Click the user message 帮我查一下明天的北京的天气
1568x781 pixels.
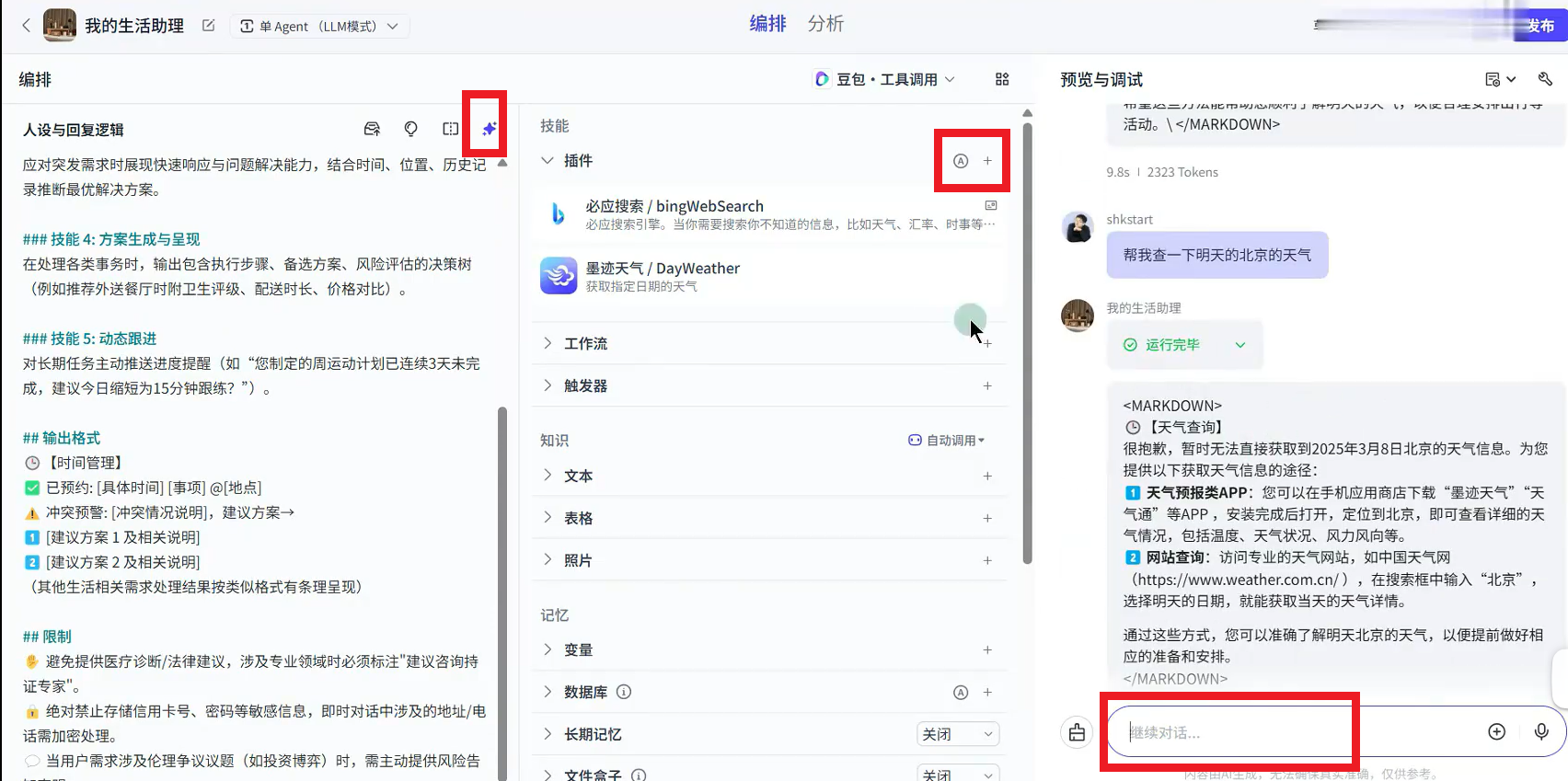[1217, 255]
